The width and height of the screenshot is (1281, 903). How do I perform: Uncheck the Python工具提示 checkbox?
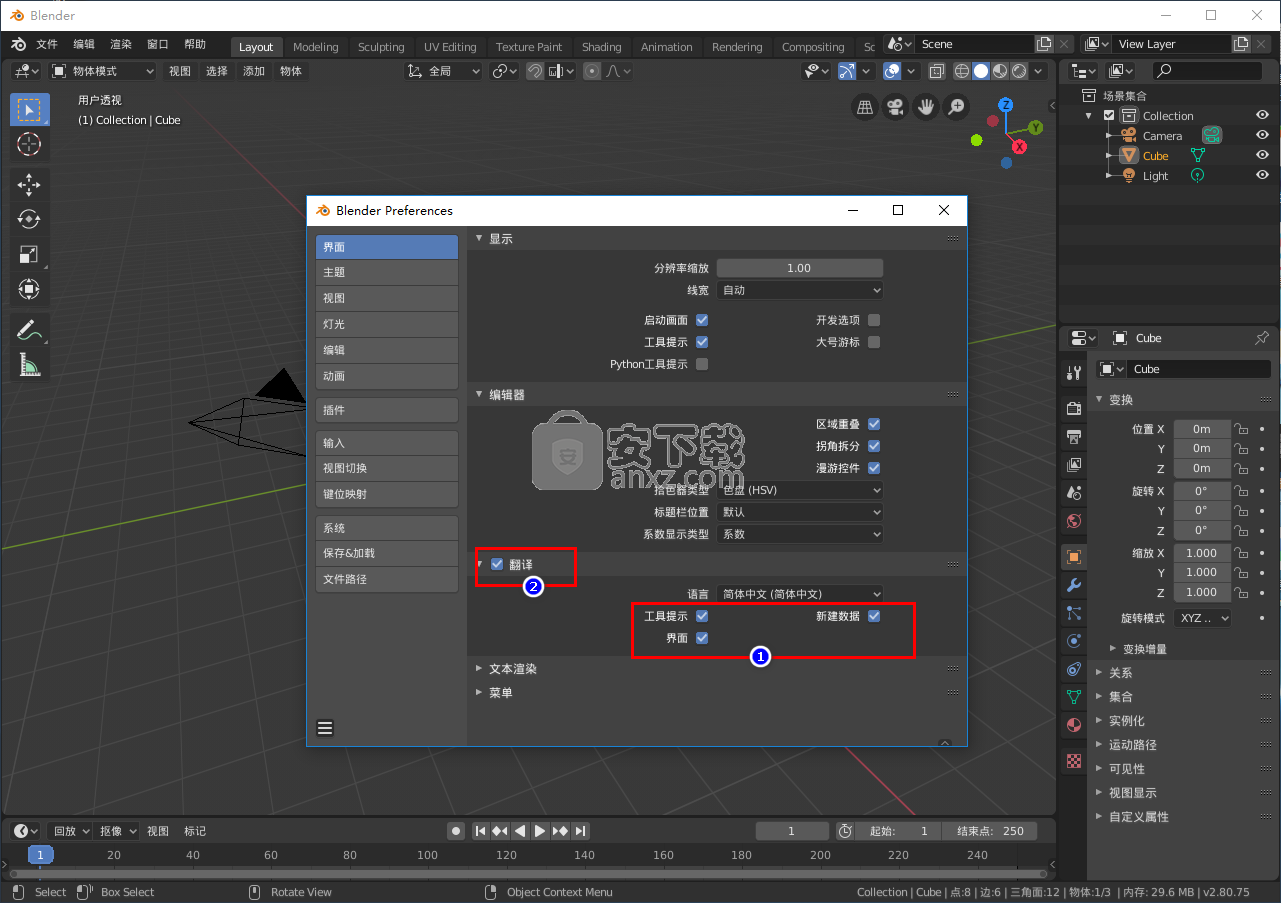[702, 364]
